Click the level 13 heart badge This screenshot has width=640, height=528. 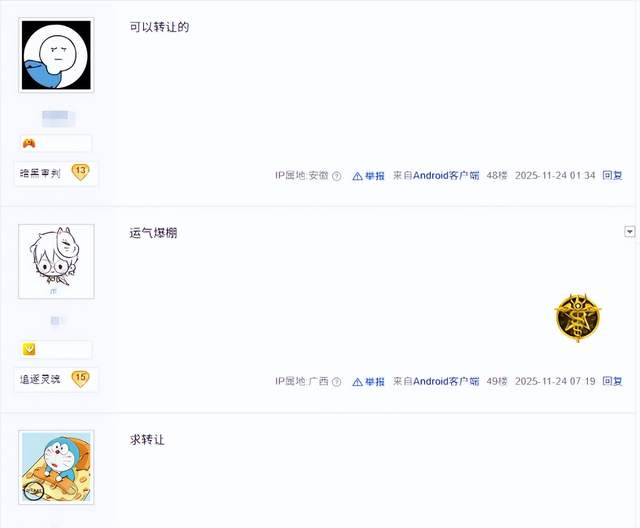point(80,172)
